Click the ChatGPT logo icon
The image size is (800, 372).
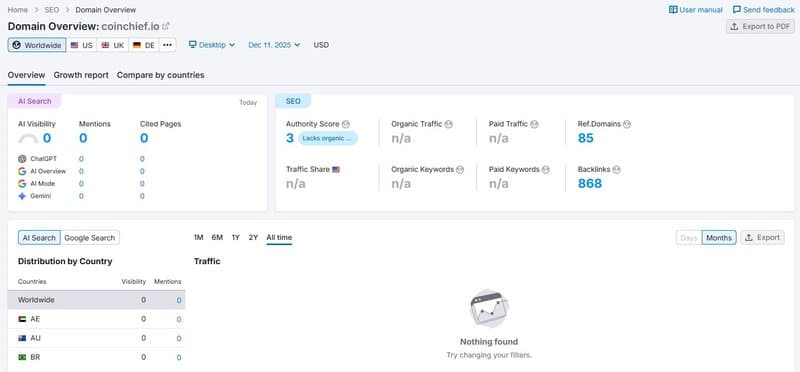pos(22,159)
